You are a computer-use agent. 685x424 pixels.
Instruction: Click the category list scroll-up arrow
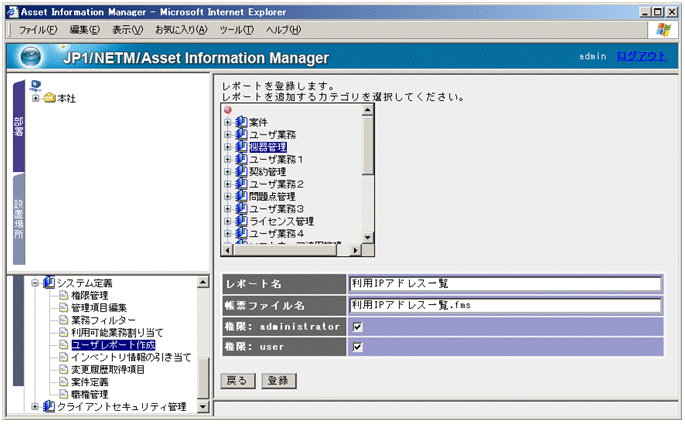point(368,110)
